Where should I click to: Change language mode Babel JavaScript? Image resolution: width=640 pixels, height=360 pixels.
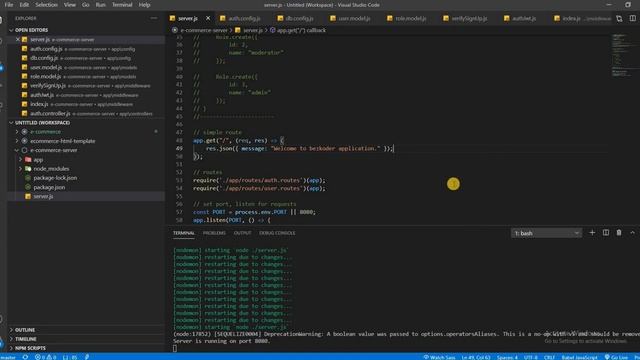click(x=579, y=357)
